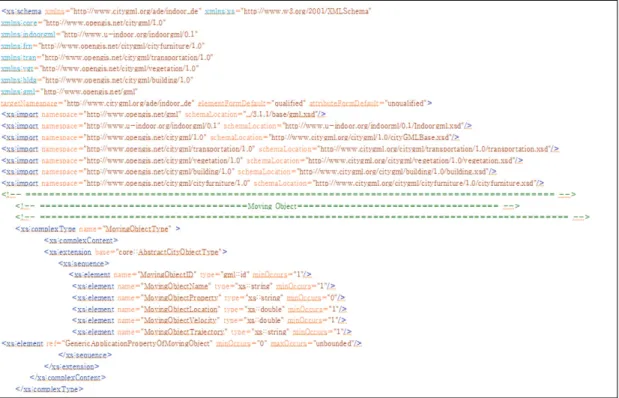Click the opening xs:complexContent tag
This screenshot has height=398, width=619.
coord(81,240)
